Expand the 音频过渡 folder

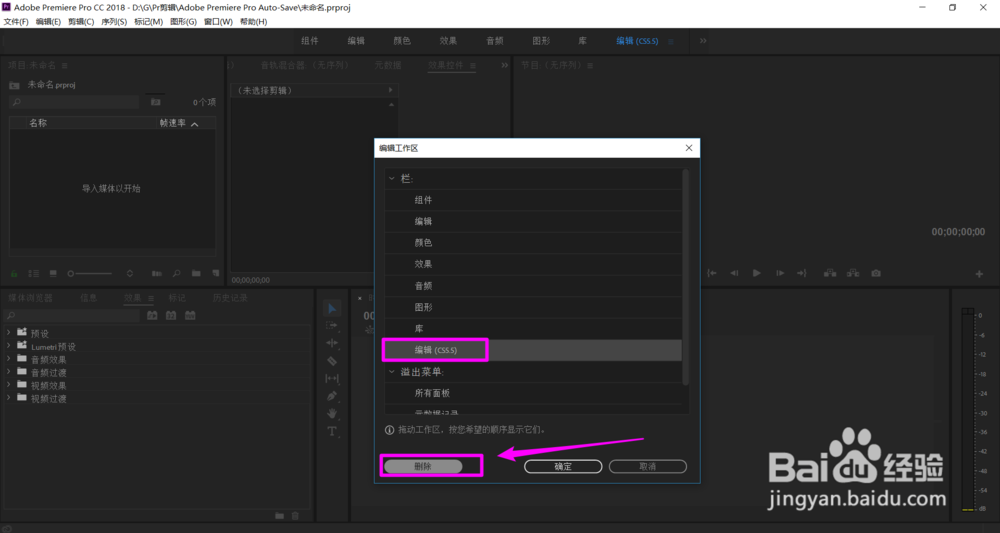pyautogui.click(x=9, y=372)
